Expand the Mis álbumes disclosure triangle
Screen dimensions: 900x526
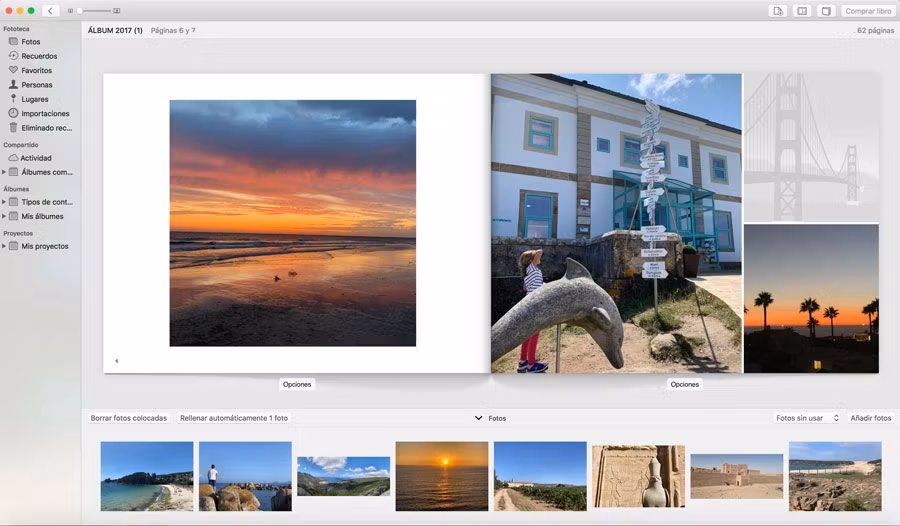pyautogui.click(x=4, y=216)
